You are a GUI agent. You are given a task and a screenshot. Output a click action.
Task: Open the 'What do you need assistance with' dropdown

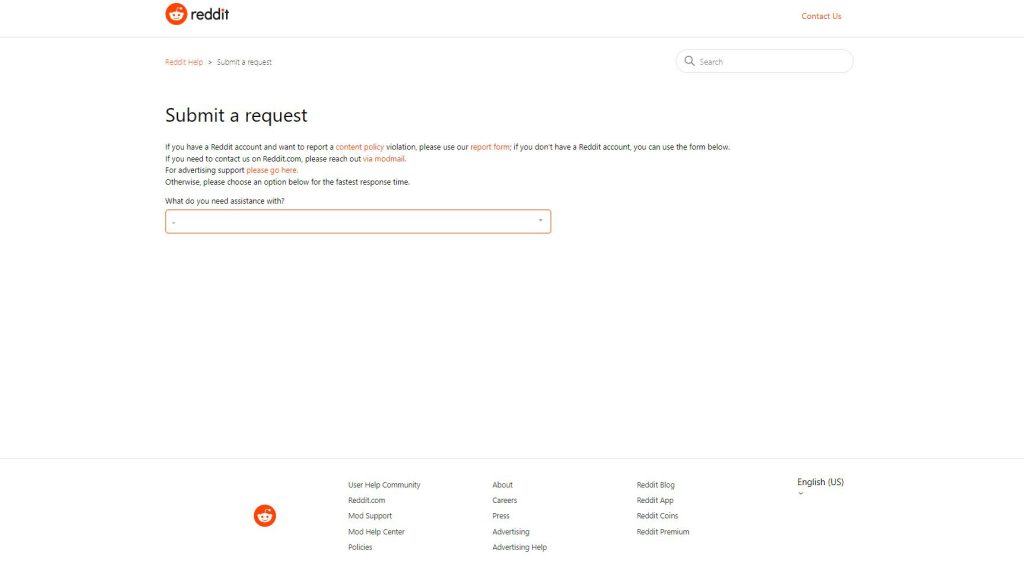(357, 221)
